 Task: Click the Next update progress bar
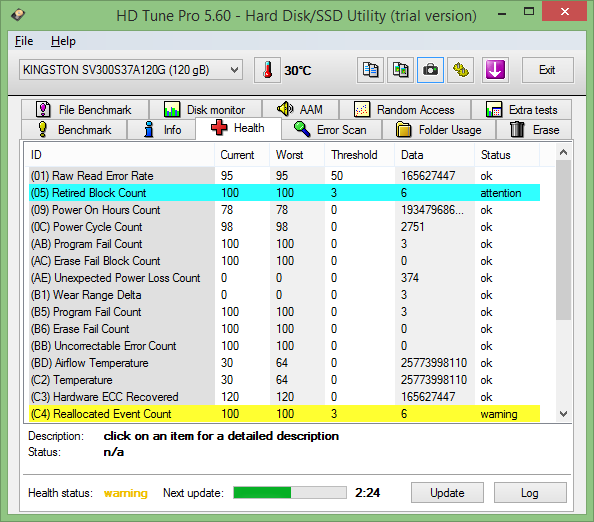290,492
